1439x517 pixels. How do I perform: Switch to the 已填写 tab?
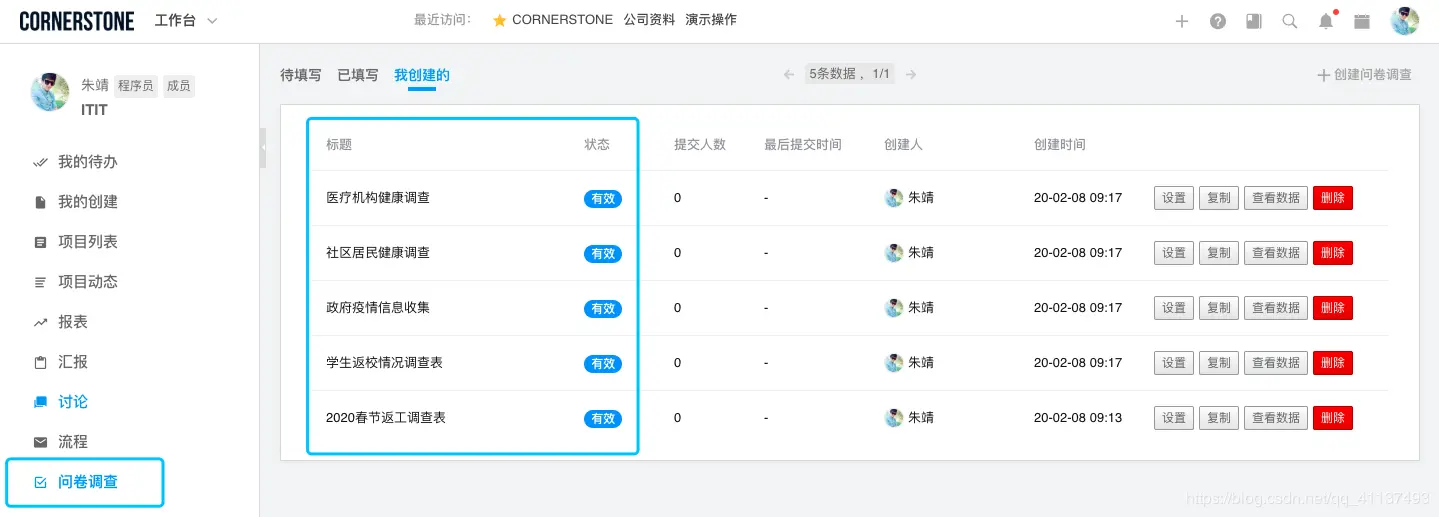click(x=358, y=75)
